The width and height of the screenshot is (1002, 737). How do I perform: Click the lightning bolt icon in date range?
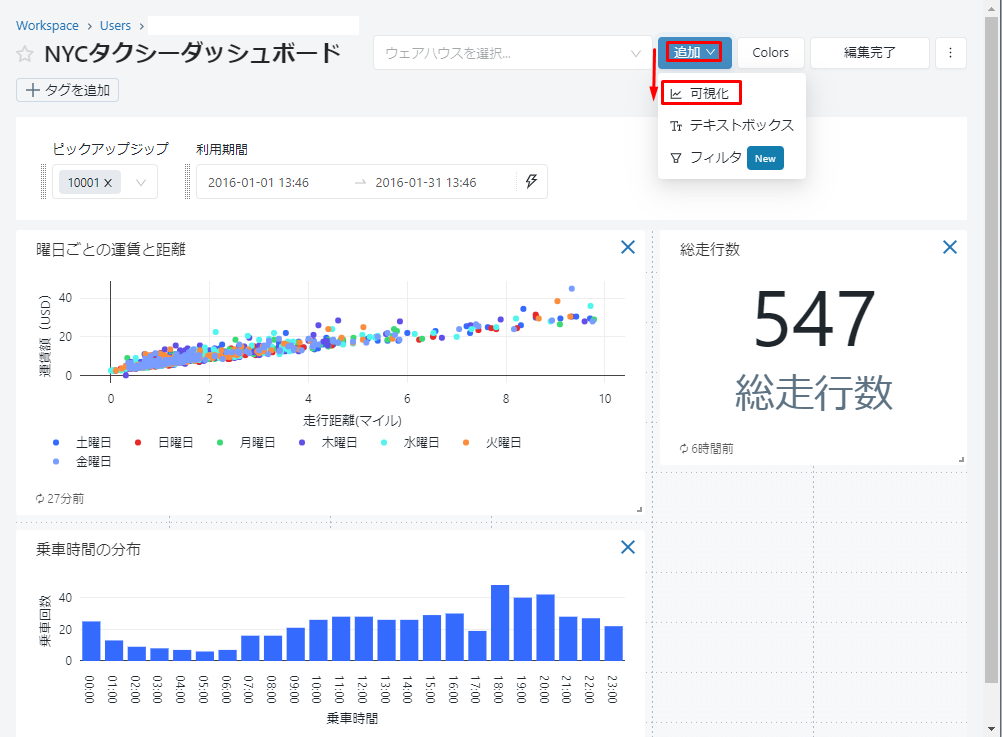pyautogui.click(x=531, y=182)
